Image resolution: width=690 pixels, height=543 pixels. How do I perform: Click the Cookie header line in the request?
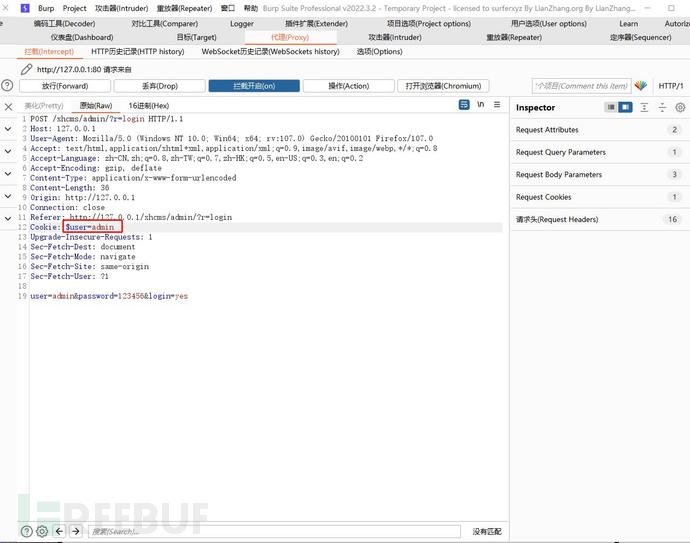pyautogui.click(x=72, y=227)
